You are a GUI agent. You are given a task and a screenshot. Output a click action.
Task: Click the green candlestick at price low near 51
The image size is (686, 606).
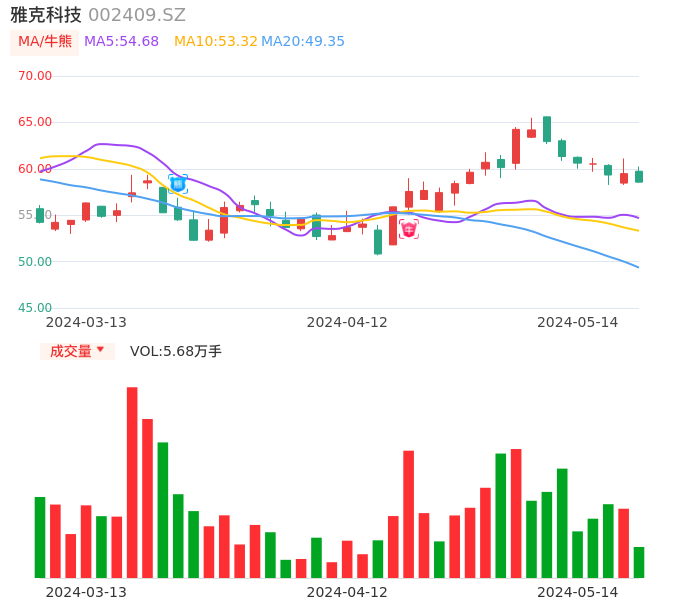[378, 241]
